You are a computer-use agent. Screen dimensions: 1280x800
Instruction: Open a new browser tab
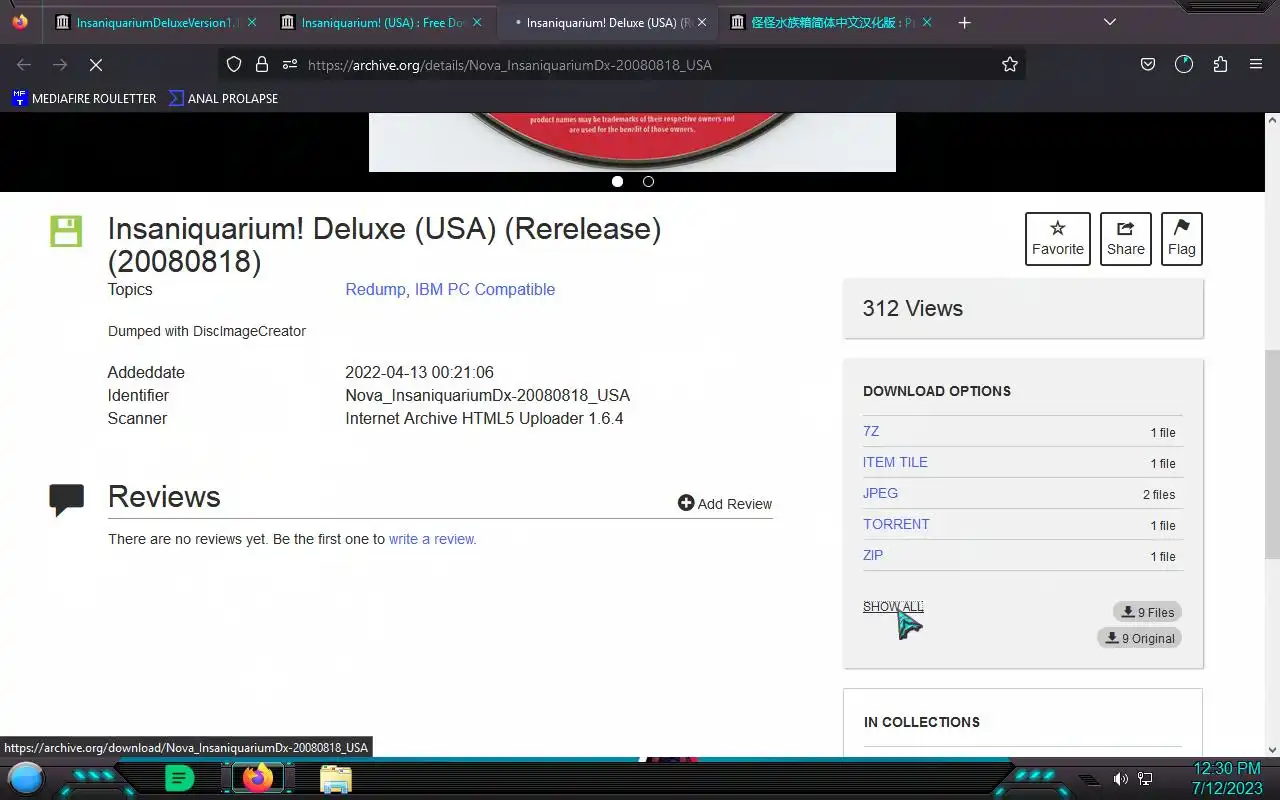(x=964, y=22)
